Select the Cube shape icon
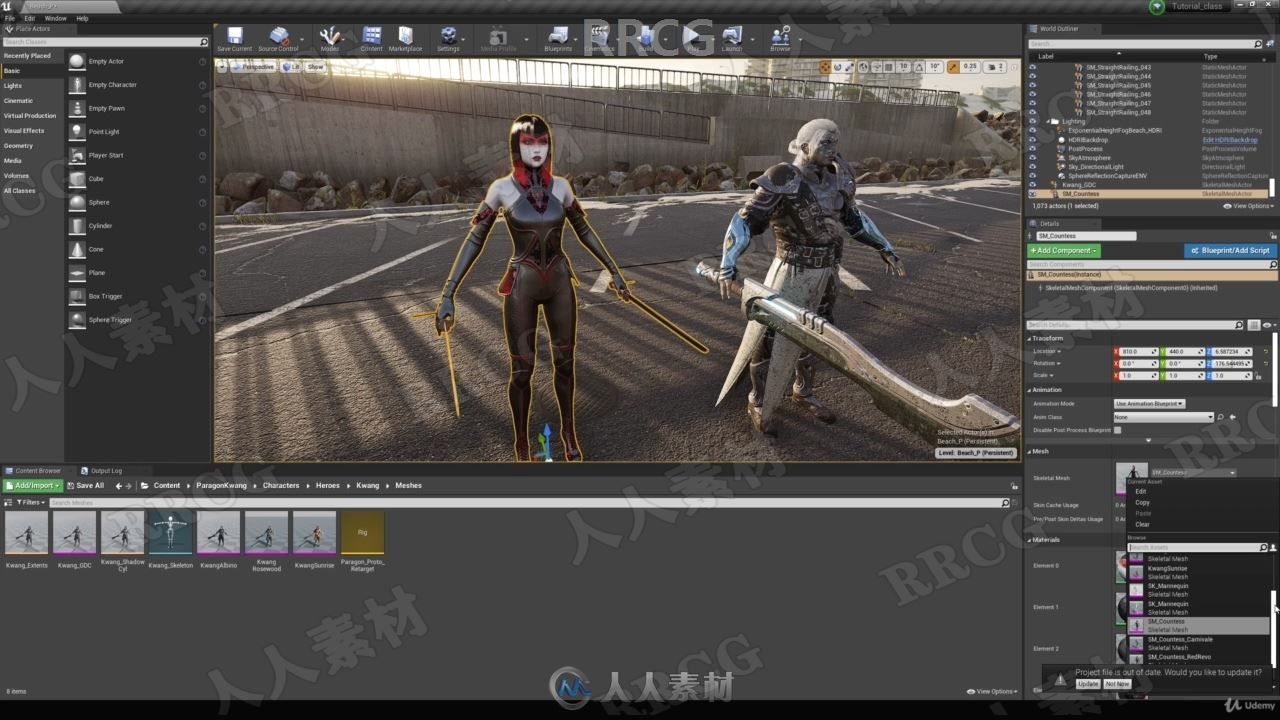This screenshot has width=1280, height=720. click(x=77, y=179)
